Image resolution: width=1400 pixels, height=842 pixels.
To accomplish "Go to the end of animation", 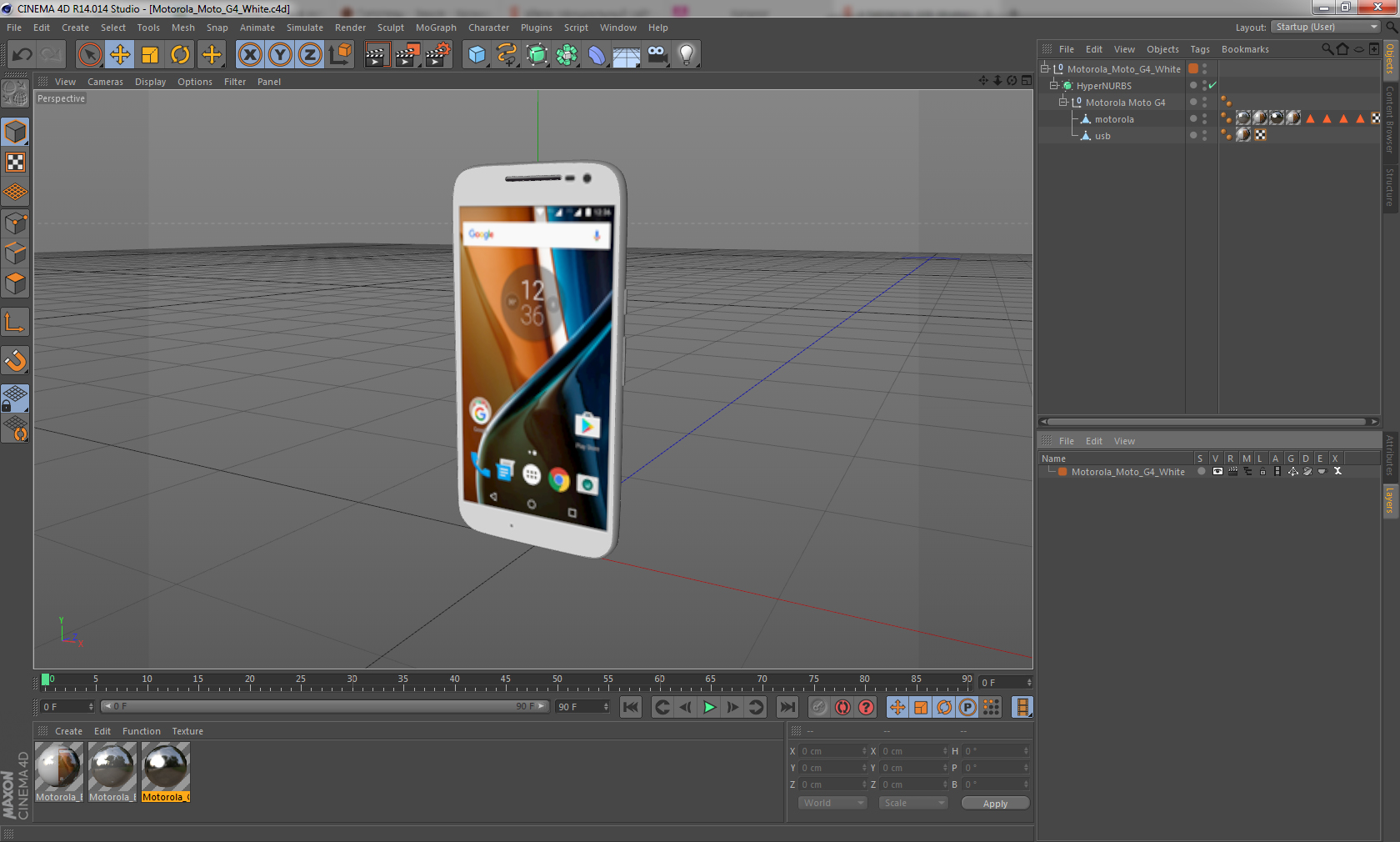I will point(787,707).
